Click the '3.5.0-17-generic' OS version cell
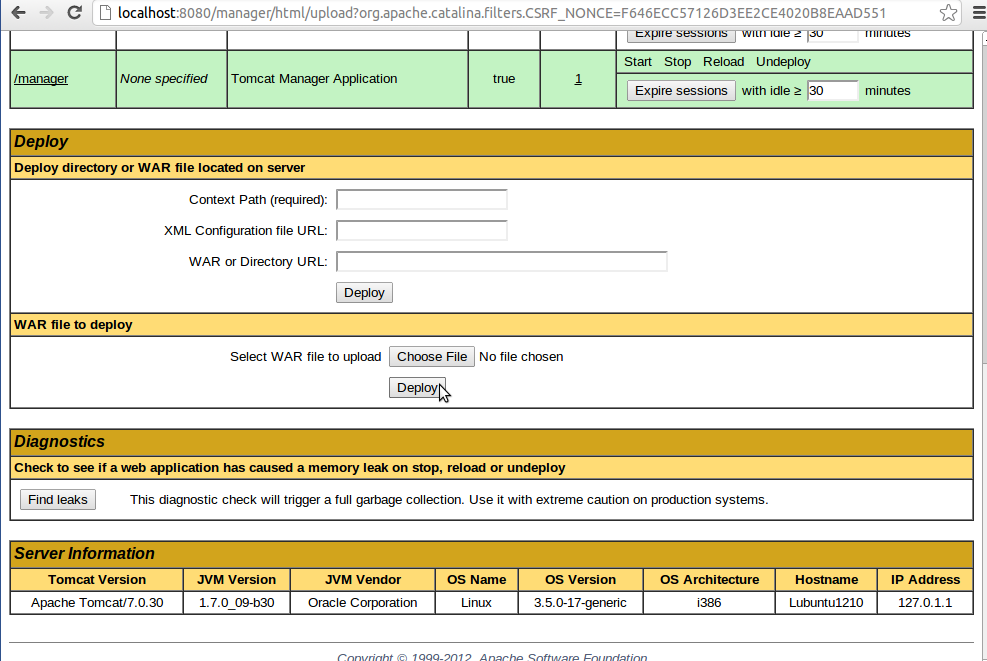The height and width of the screenshot is (661, 987). (580, 602)
